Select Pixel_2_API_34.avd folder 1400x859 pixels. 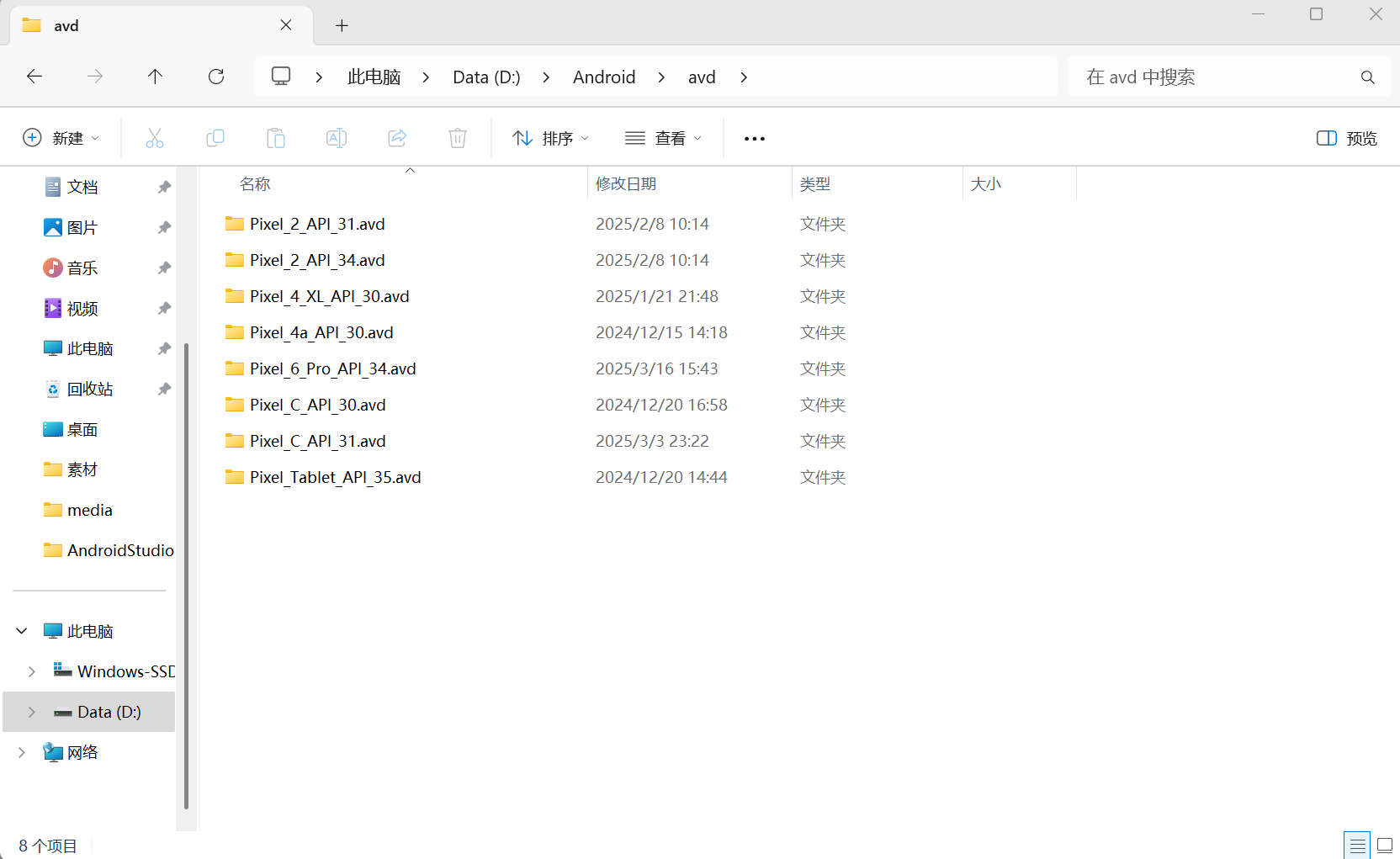317,260
